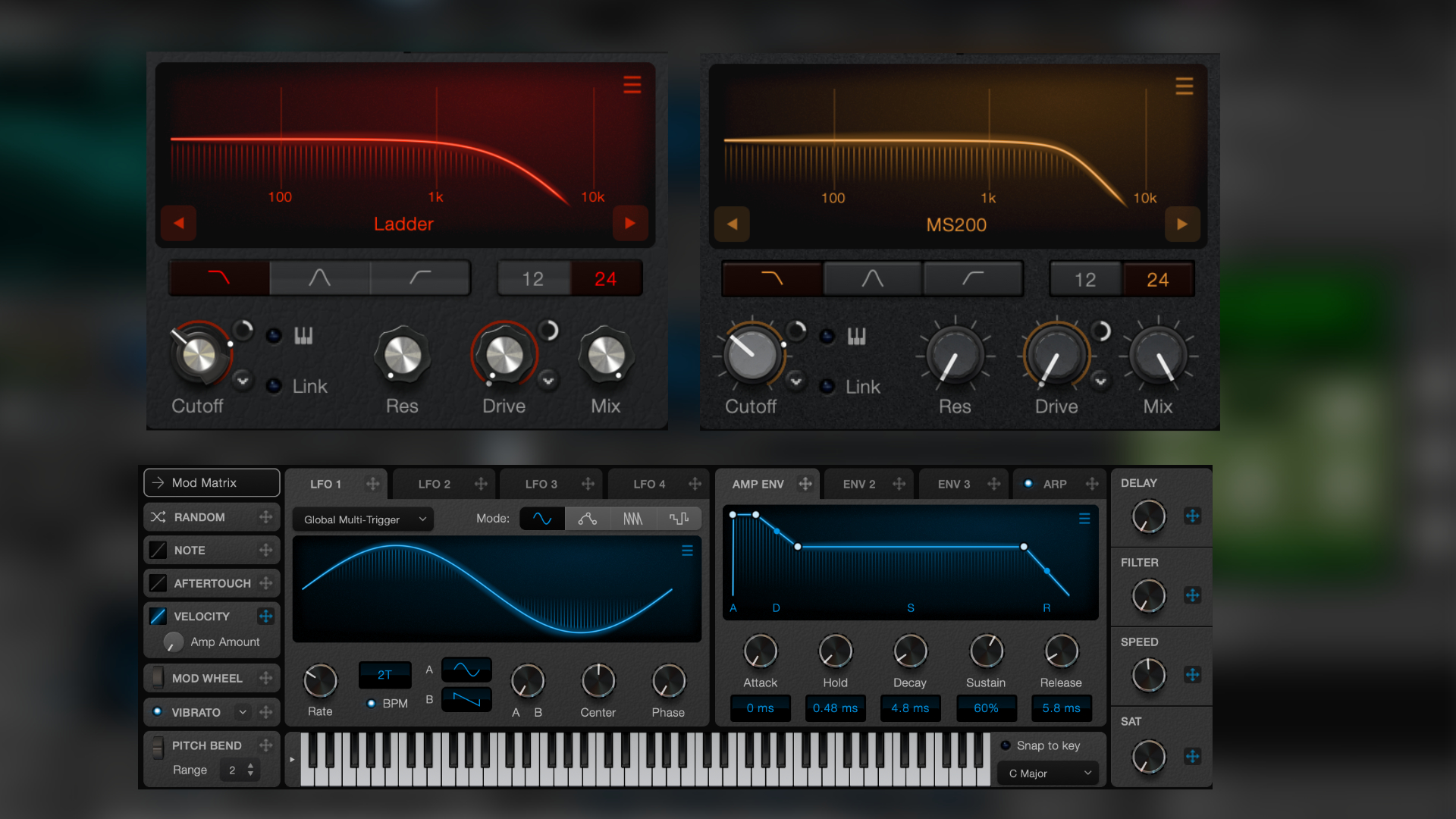The height and width of the screenshot is (819, 1456).
Task: Click the next filter arrow beside Ladder
Action: coord(629,223)
